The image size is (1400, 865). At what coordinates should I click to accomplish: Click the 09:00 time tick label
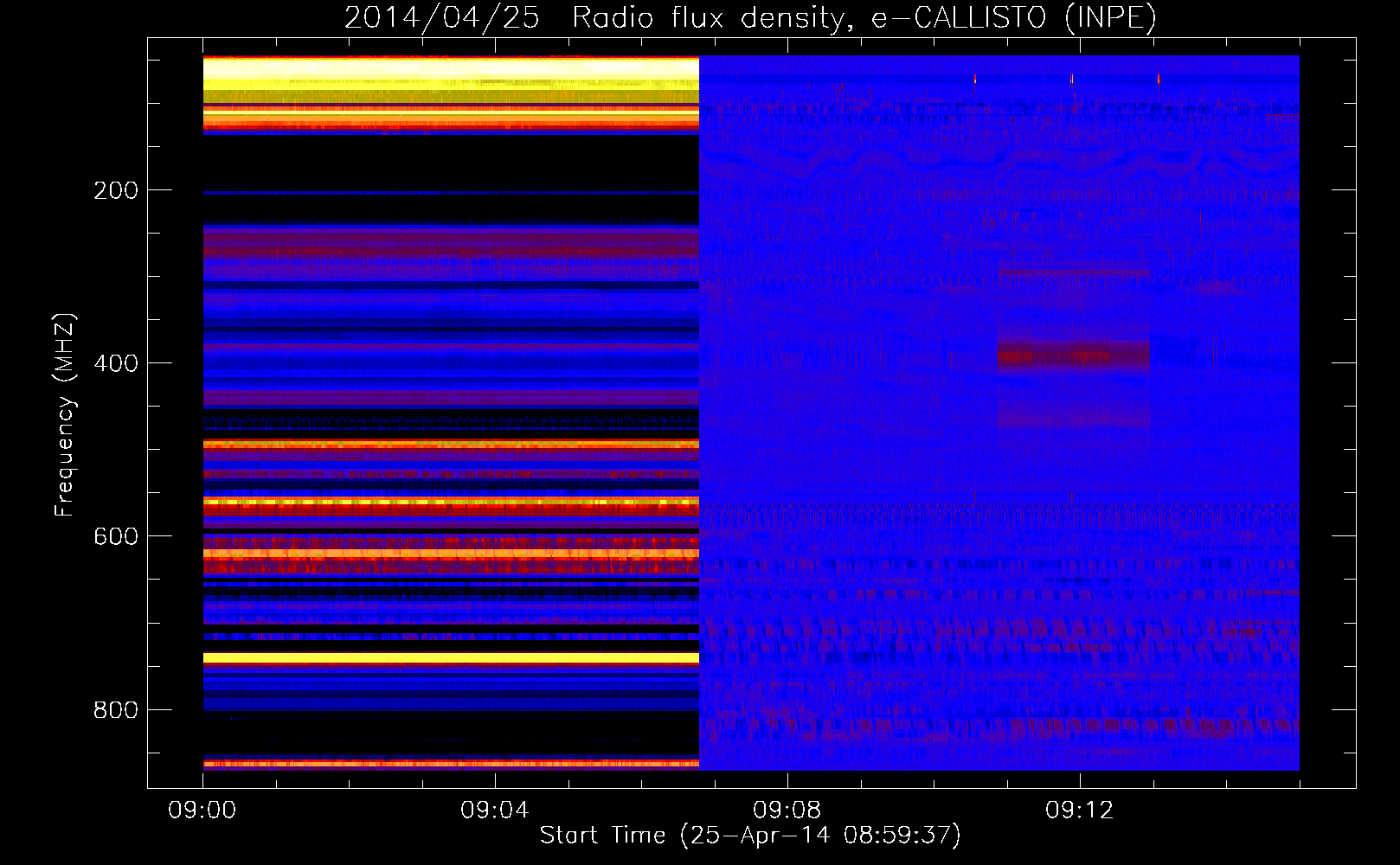click(x=202, y=811)
